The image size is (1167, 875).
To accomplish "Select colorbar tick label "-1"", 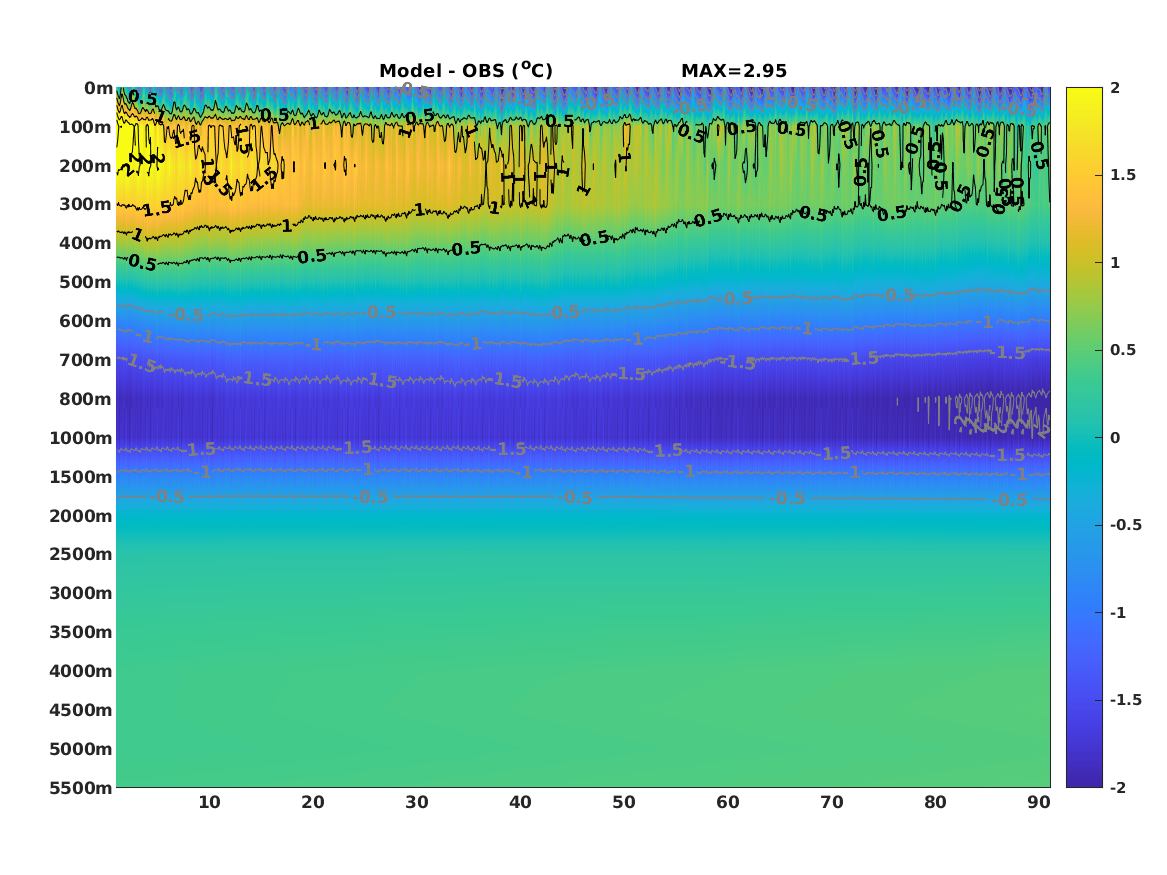I will (1118, 612).
